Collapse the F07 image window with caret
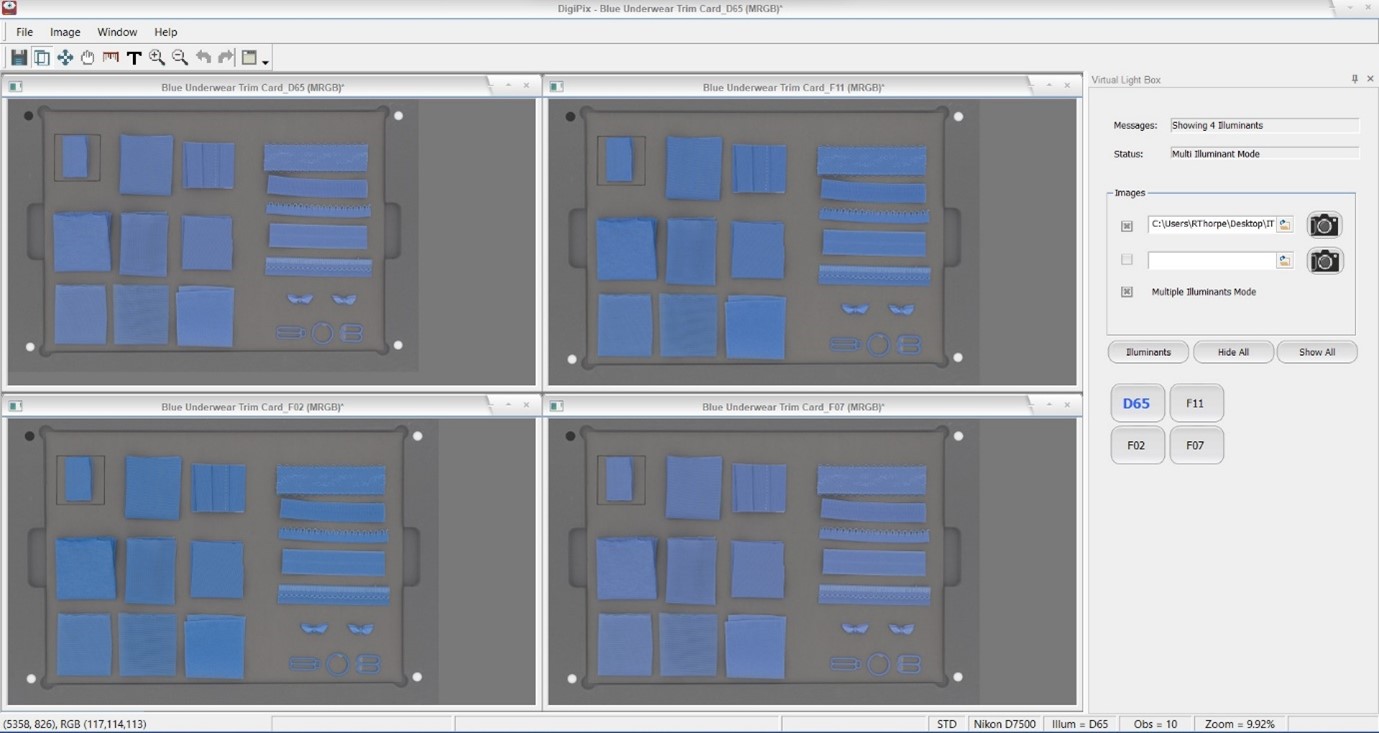Screen dimensions: 1379x733 point(1049,406)
